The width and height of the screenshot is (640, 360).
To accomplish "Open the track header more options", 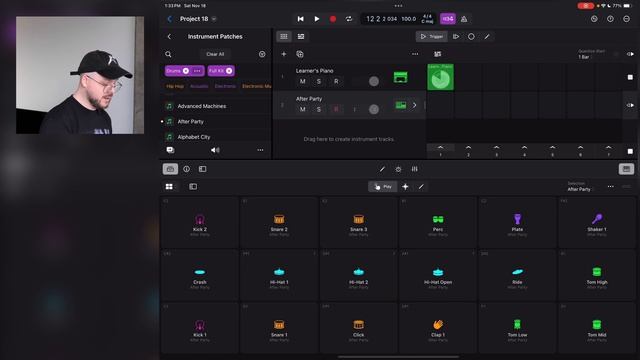I will pyautogui.click(x=415, y=54).
